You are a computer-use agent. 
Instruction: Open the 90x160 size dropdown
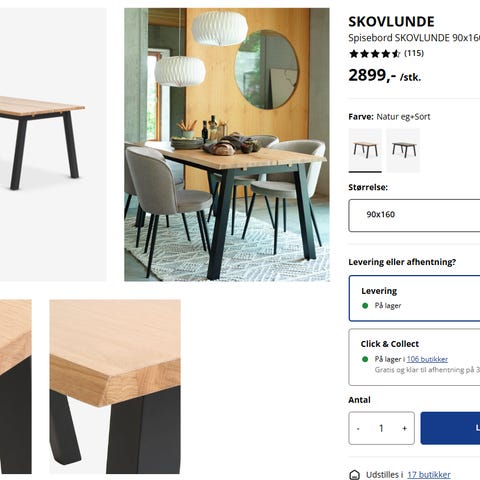tap(414, 215)
